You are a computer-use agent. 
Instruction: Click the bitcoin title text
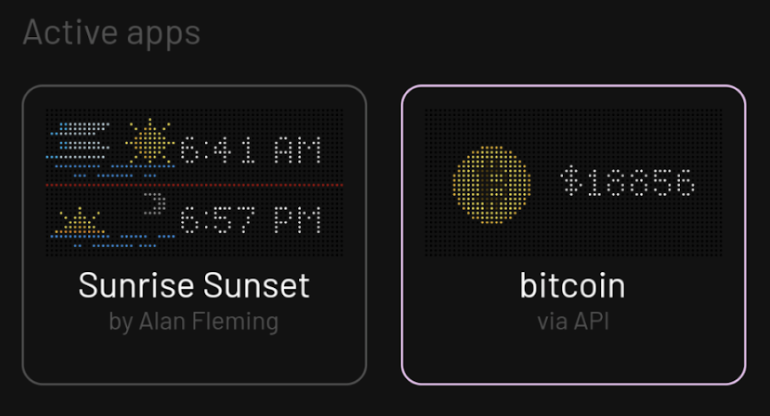573,286
